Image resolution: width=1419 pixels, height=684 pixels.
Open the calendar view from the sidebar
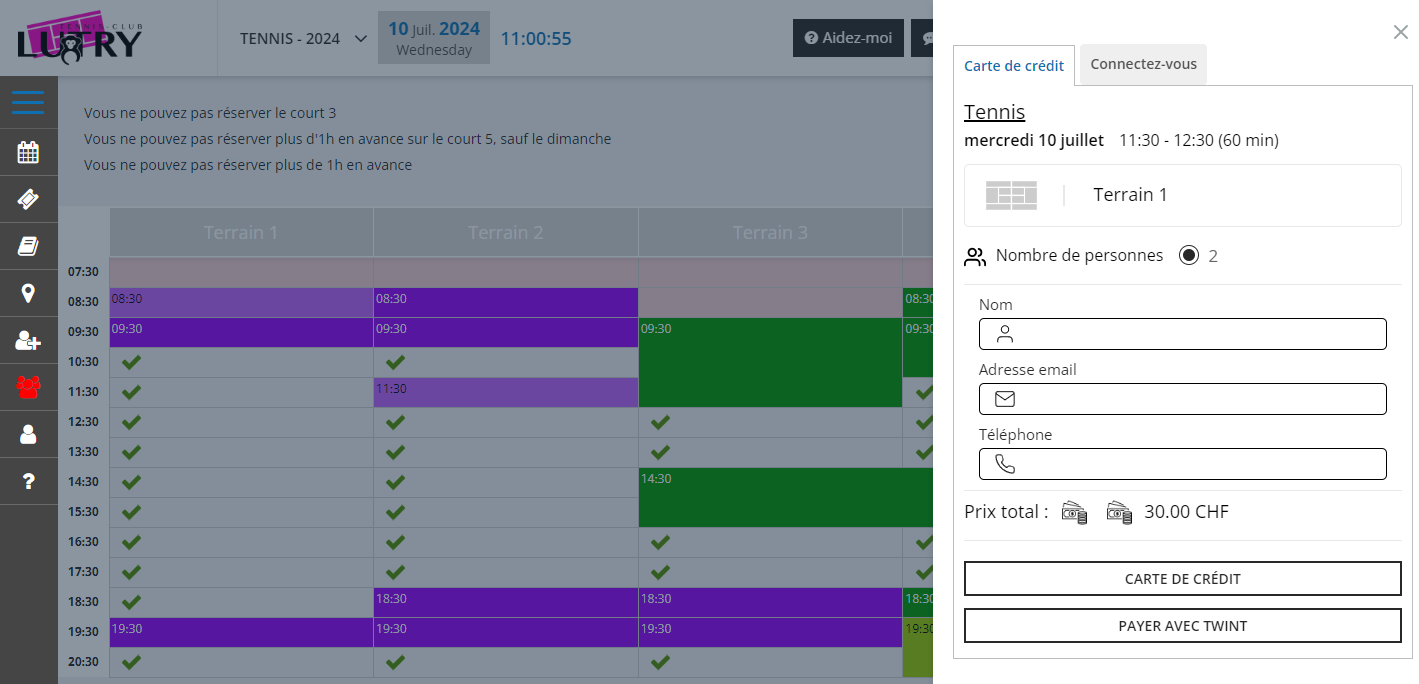tap(28, 153)
